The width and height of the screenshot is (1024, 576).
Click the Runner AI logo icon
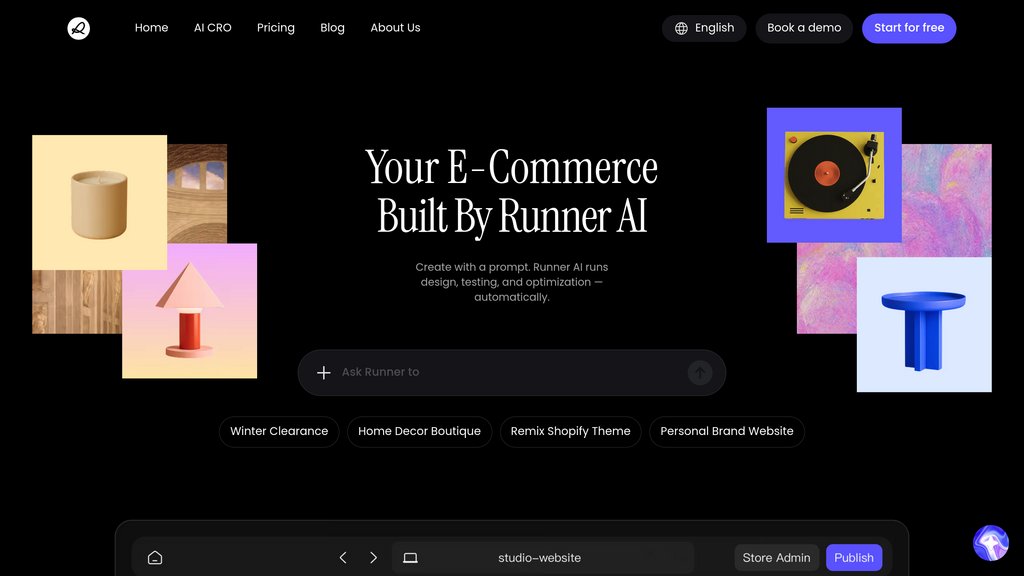point(79,28)
